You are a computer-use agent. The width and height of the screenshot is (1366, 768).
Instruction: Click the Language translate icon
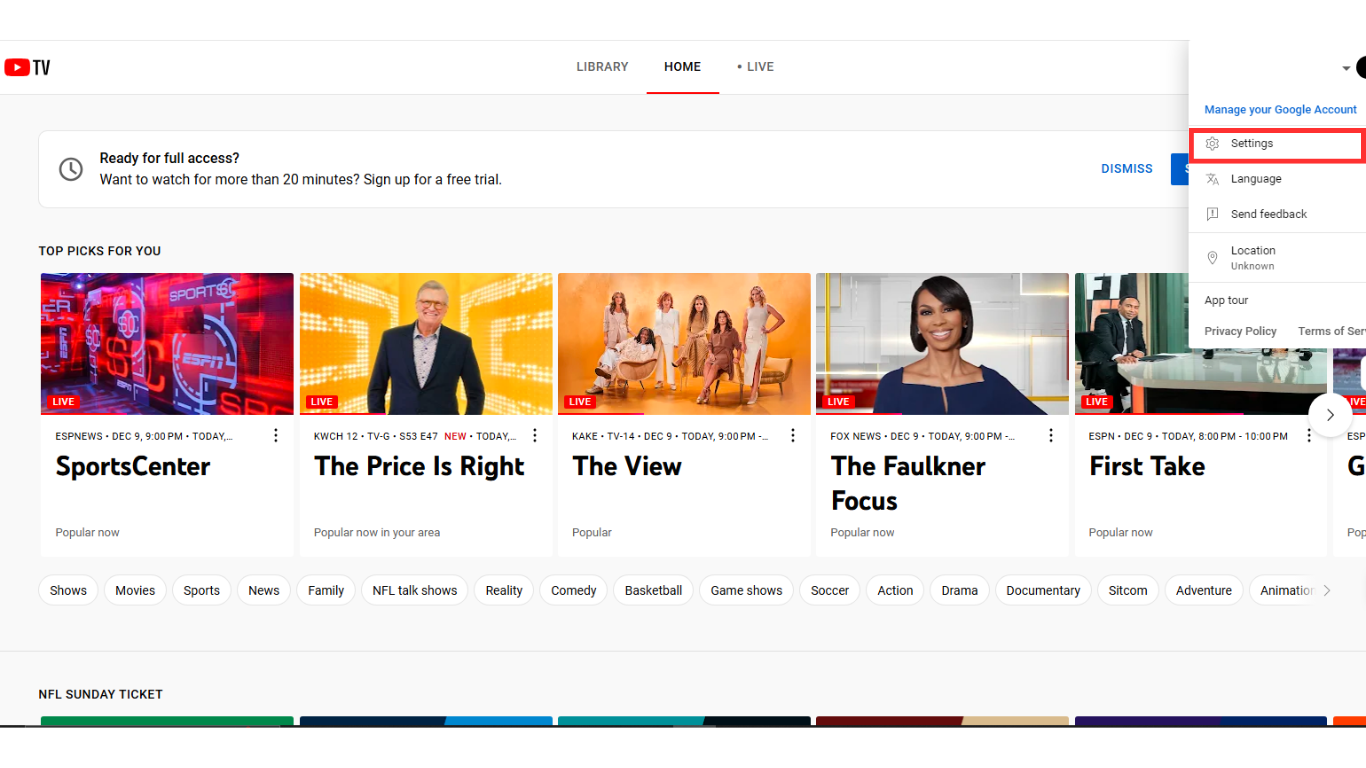point(1212,179)
